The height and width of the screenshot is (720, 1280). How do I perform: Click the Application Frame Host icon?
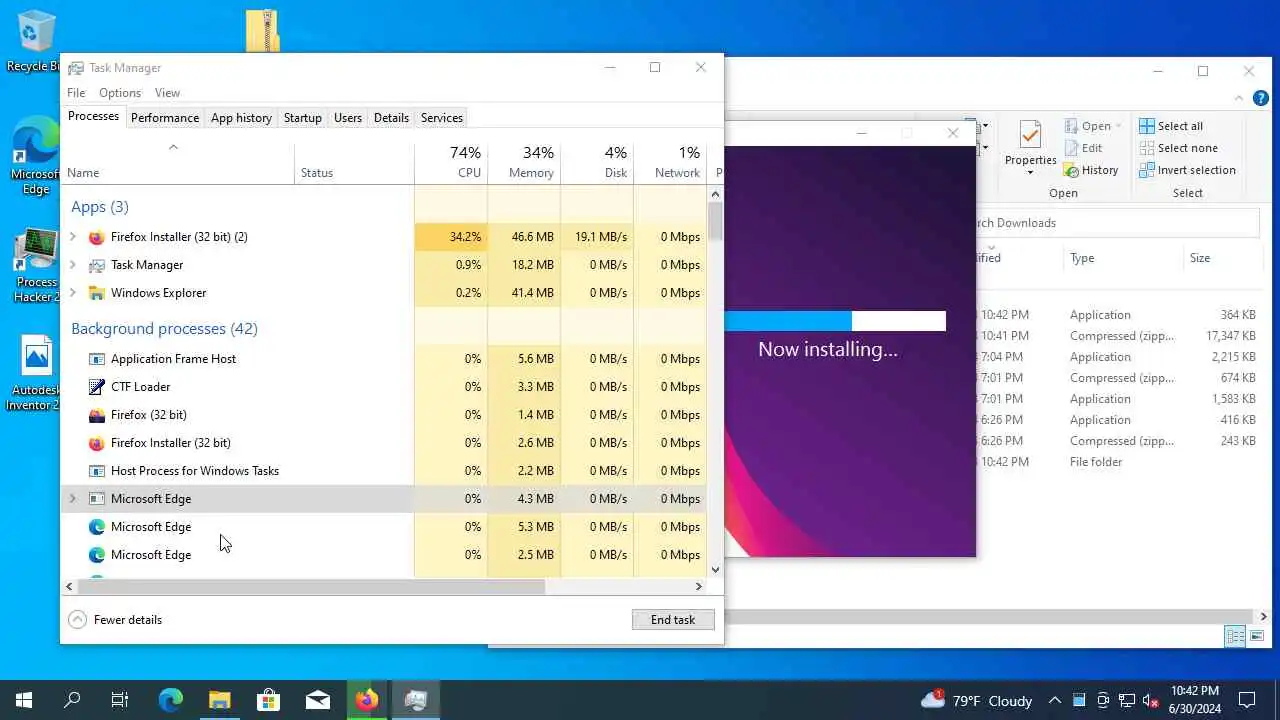click(97, 359)
